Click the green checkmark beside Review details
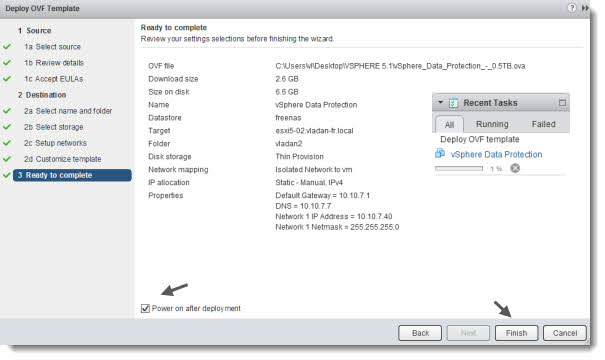Screen dimensions: 605x360 click(7, 63)
